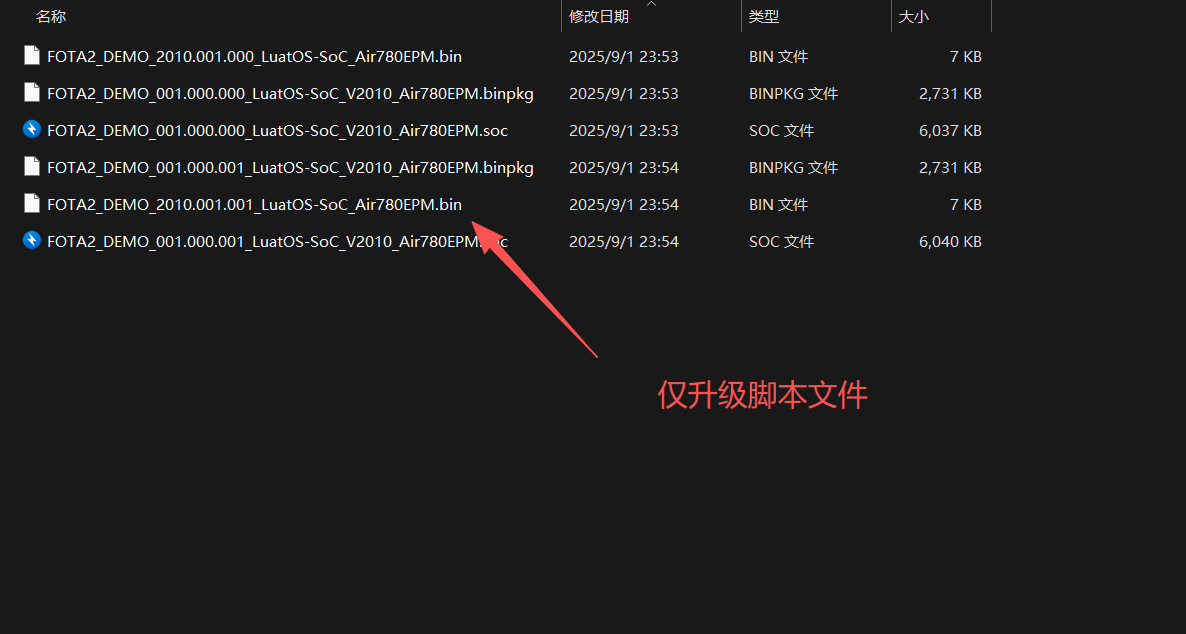Select file name FOTA2_DEMO_001.000.000_LuatOS-SoC_V2010_Air780EPM.binpkg
1186x634 pixels.
coord(290,94)
